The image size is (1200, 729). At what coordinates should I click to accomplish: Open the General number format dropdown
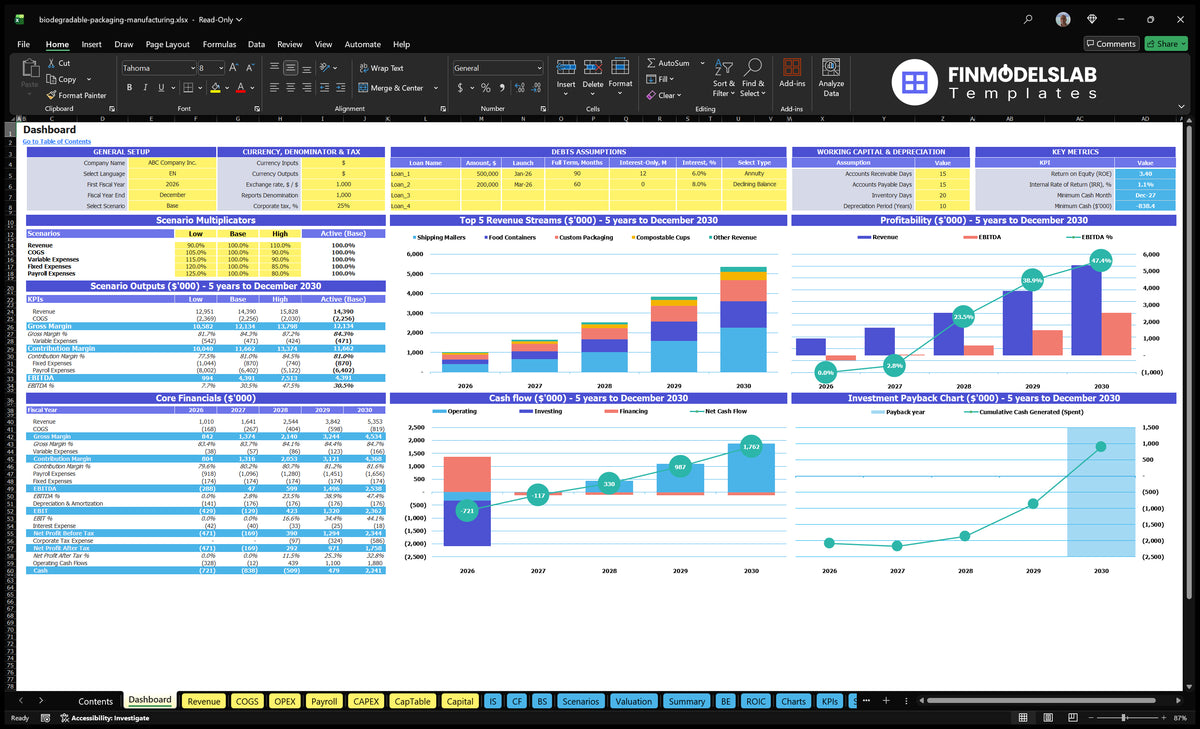[539, 68]
